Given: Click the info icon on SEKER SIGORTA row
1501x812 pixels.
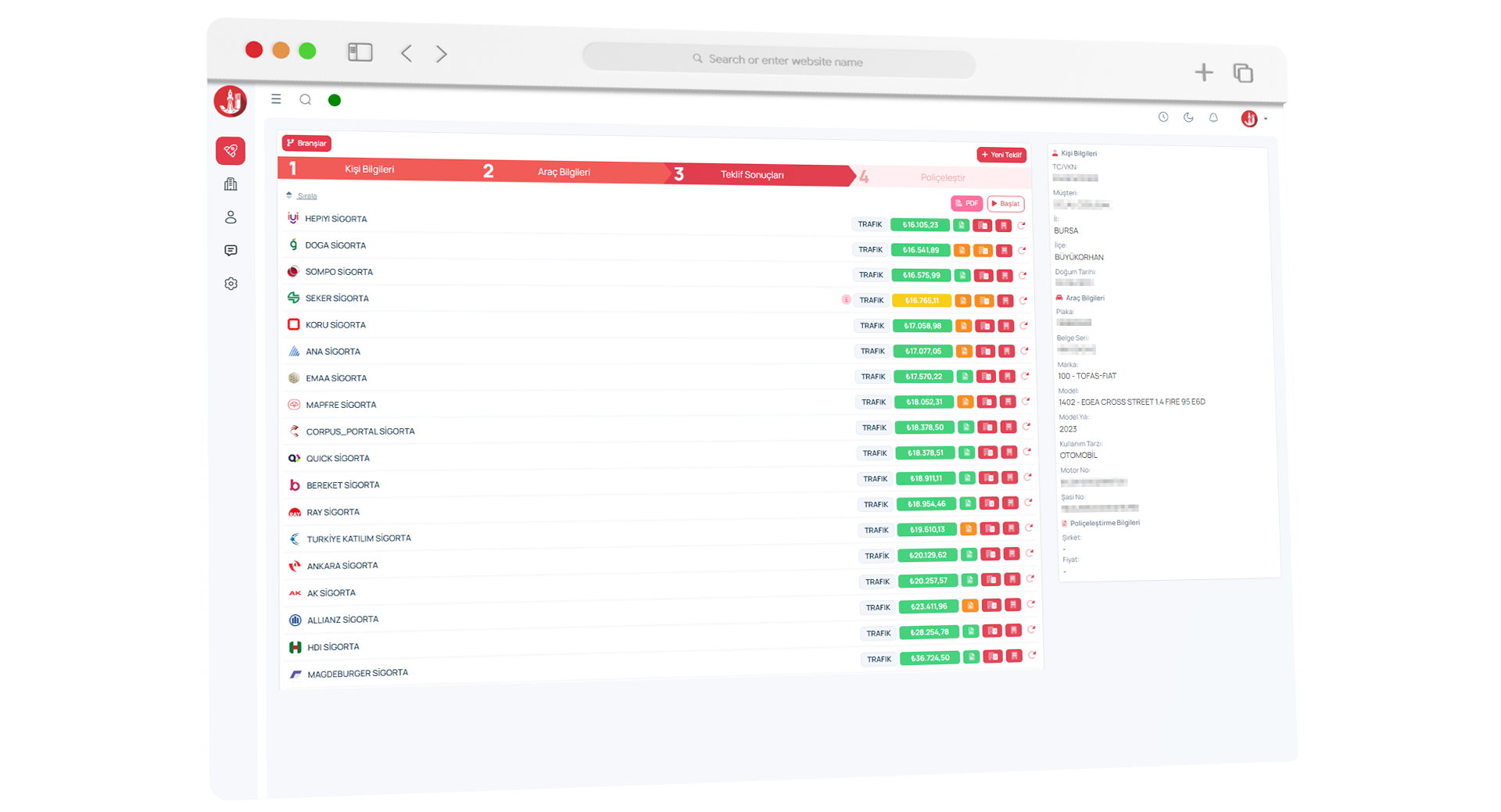Looking at the screenshot, I should 846,299.
